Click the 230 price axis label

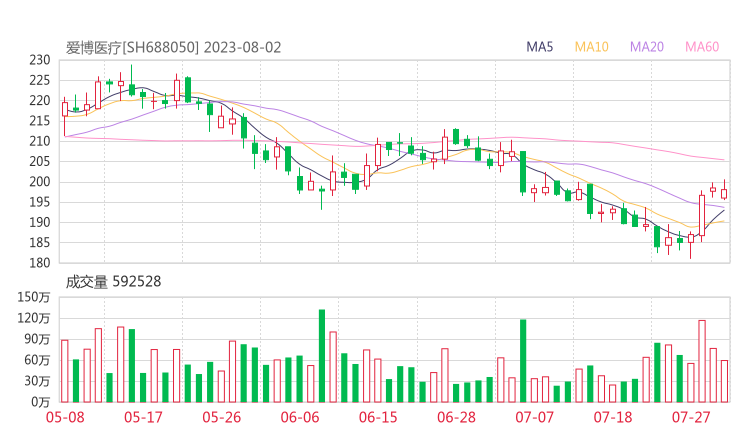click(x=40, y=60)
